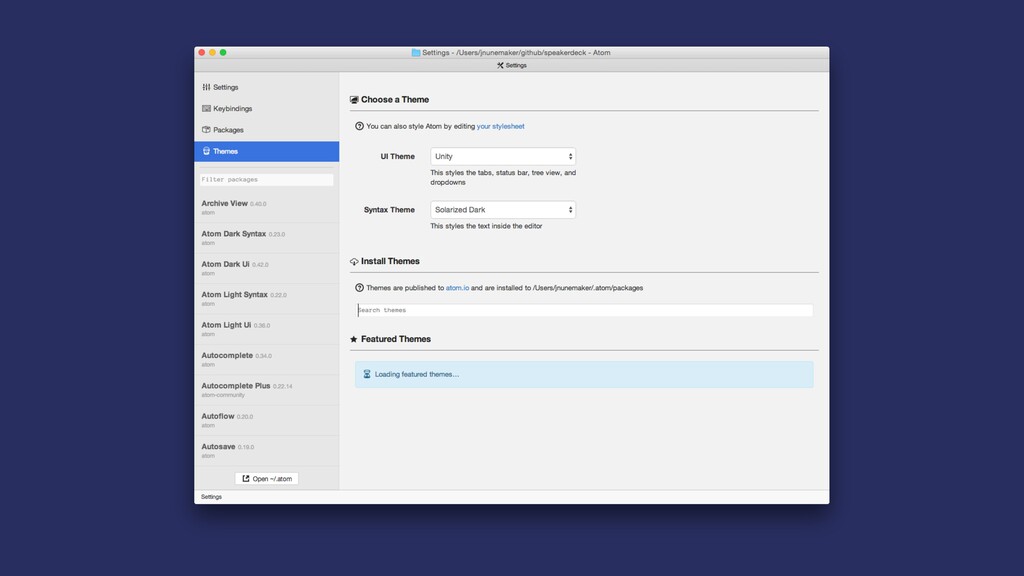This screenshot has width=1024, height=576.
Task: Click the Settings sliders icon in sidebar
Action: [206, 87]
